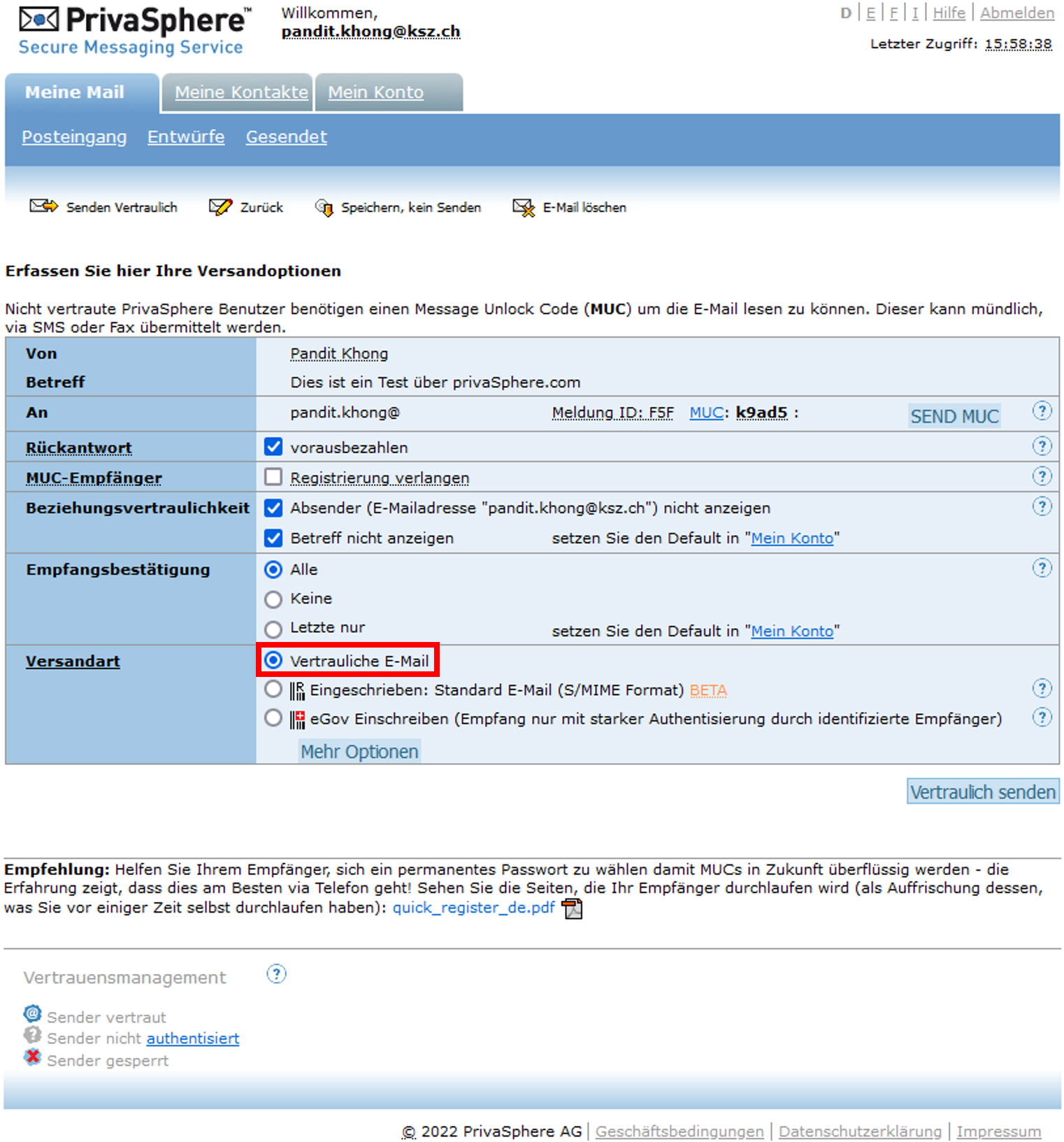
Task: Open help icon for Rückantwort row
Action: [x=1042, y=446]
